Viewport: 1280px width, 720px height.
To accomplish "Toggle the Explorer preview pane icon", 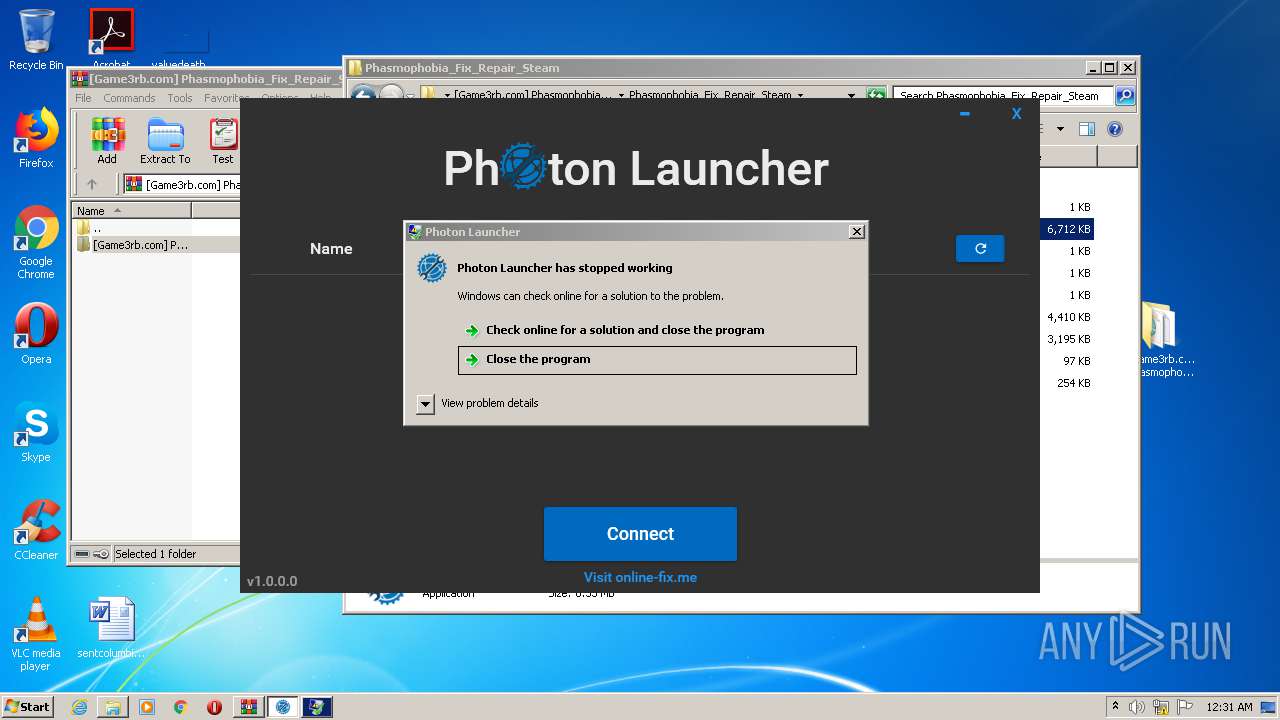I will (1087, 129).
